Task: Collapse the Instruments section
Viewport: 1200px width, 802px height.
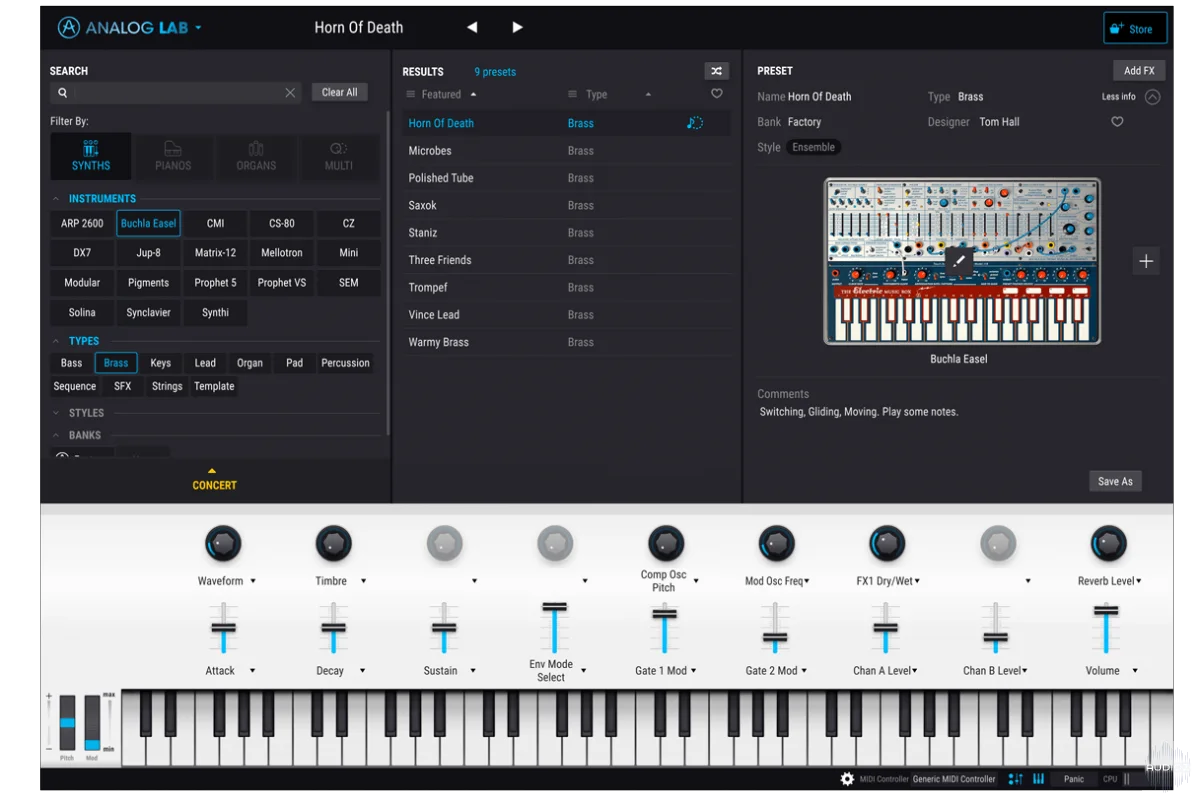Action: coord(56,199)
